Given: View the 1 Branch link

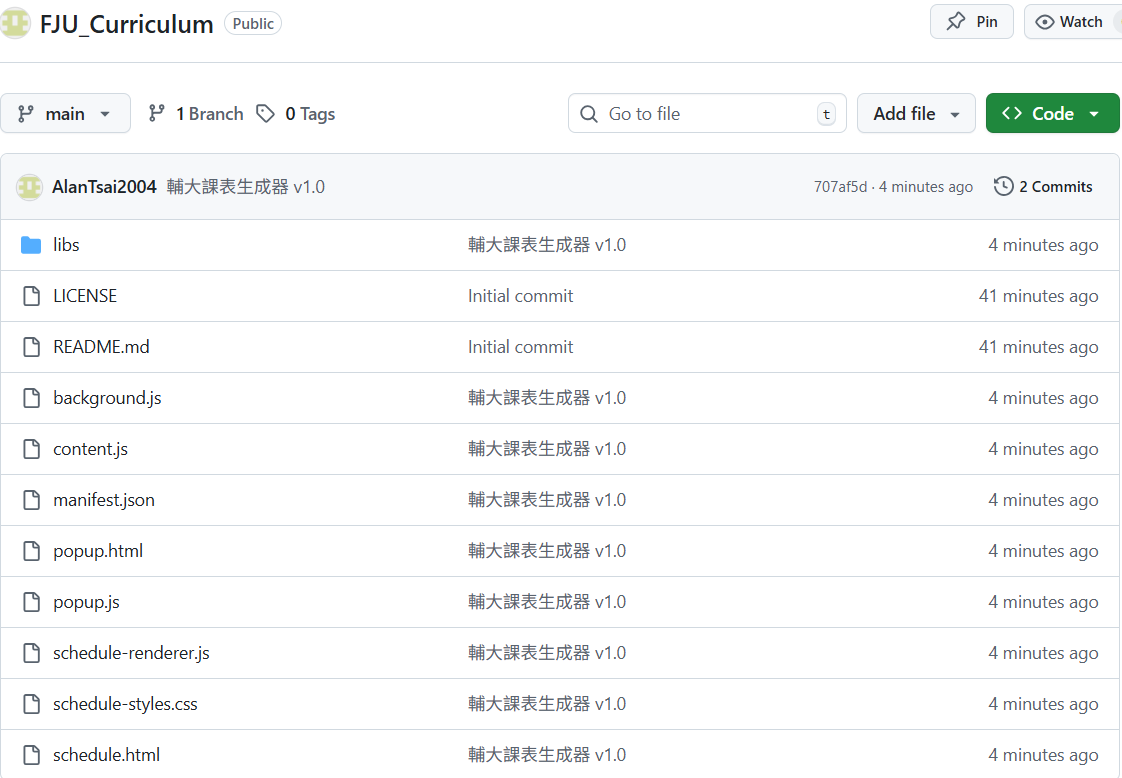Looking at the screenshot, I should 196,113.
